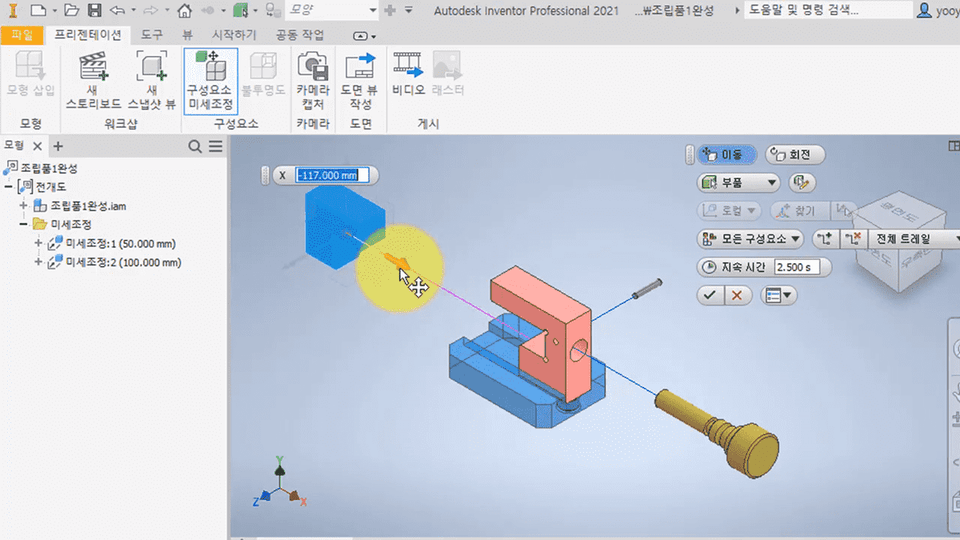Click the ViewCube in the viewport
The image size is (960, 540).
pyautogui.click(x=900, y=242)
